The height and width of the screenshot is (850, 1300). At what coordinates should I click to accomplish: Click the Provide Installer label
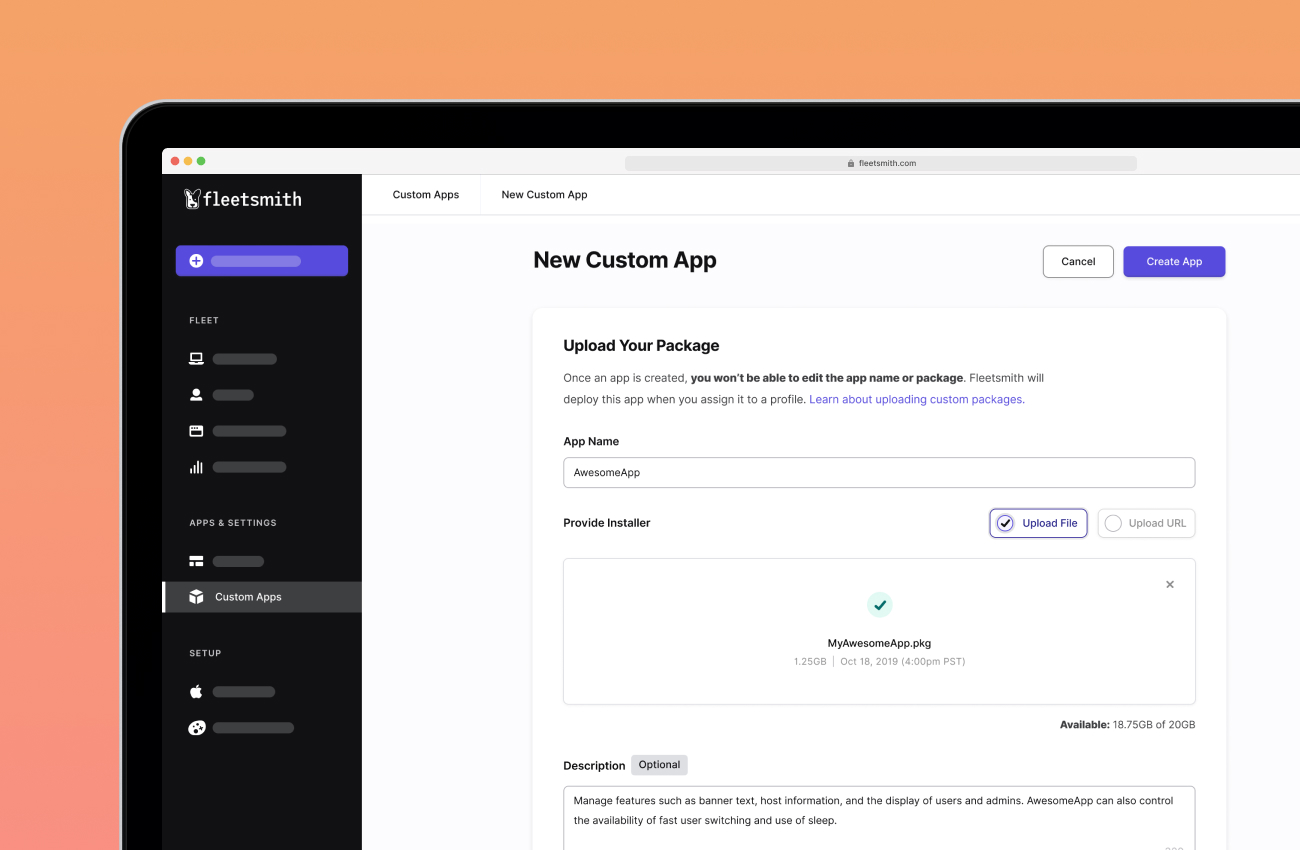tap(607, 523)
